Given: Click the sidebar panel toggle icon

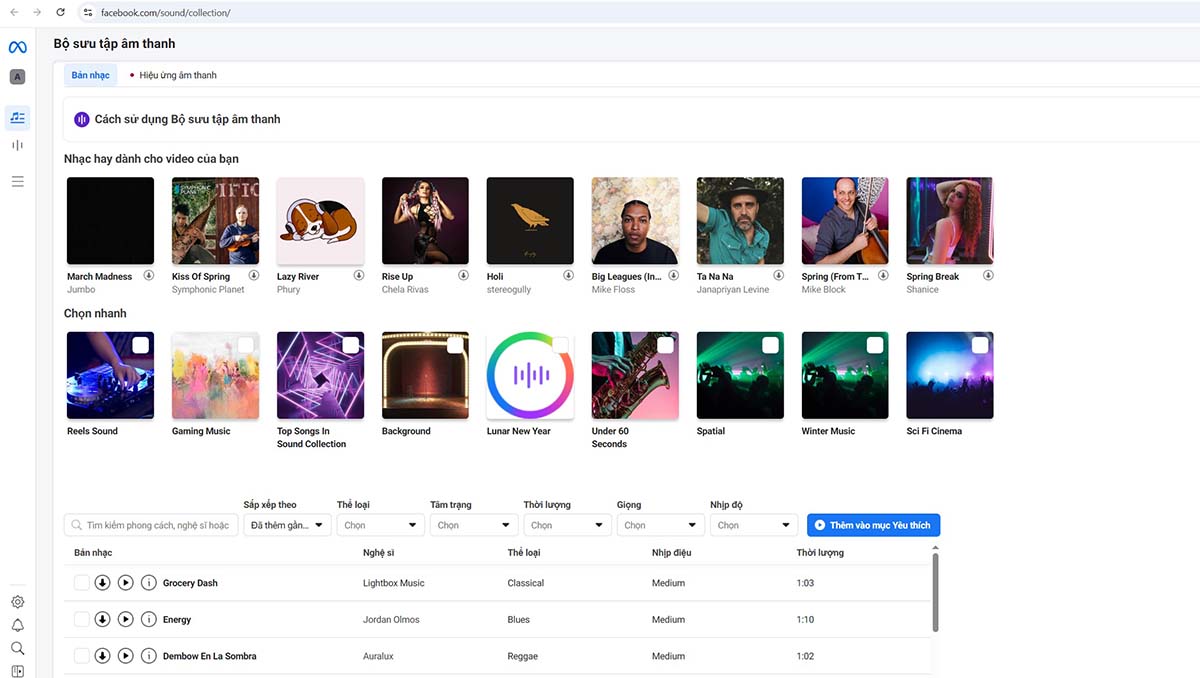Looking at the screenshot, I should coord(17,671).
